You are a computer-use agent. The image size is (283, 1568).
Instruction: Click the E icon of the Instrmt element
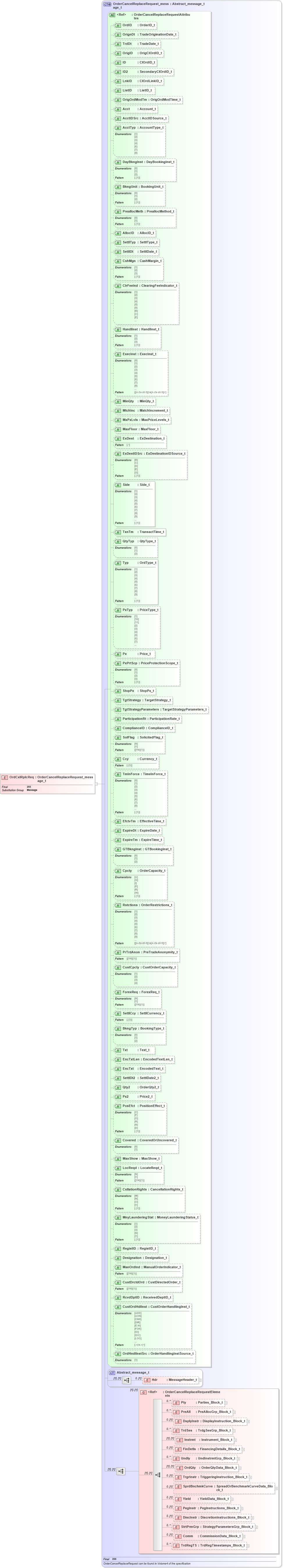[x=179, y=1440]
